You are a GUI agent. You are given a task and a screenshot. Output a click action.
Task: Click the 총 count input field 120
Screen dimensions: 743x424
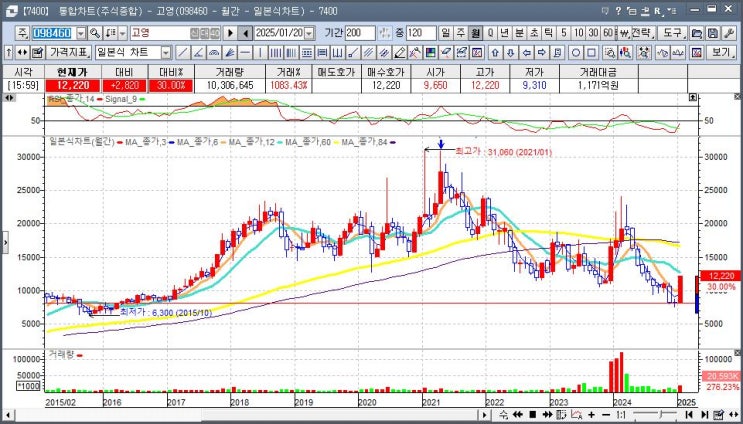[421, 33]
